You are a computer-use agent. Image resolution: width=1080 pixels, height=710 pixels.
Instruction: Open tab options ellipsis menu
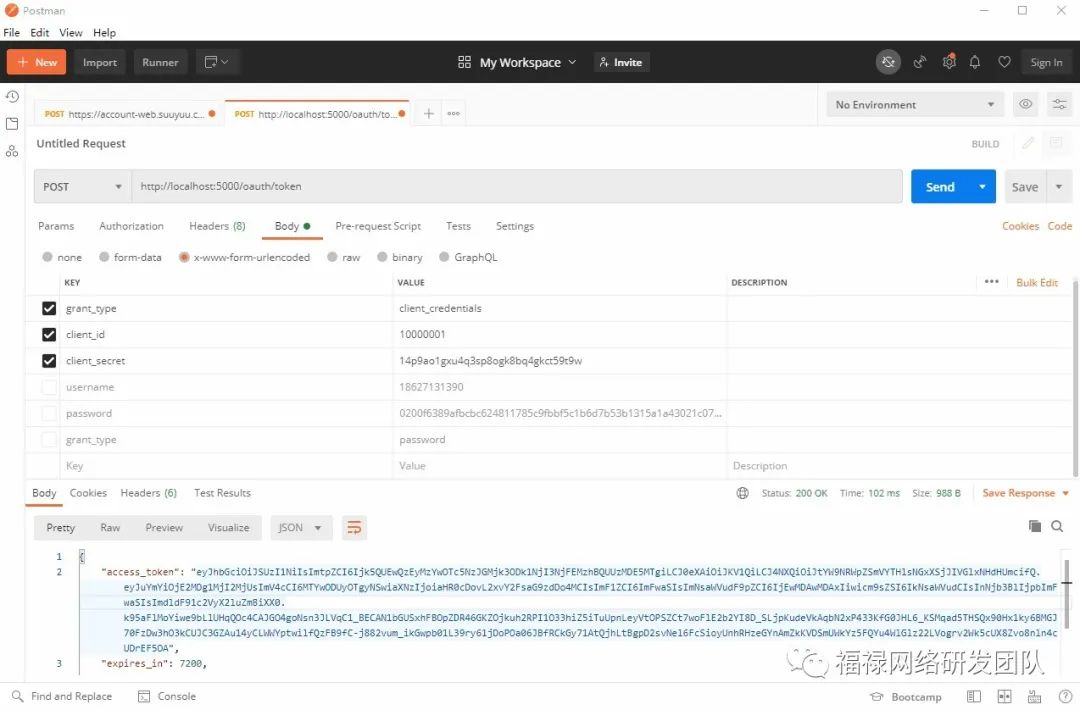(x=453, y=114)
